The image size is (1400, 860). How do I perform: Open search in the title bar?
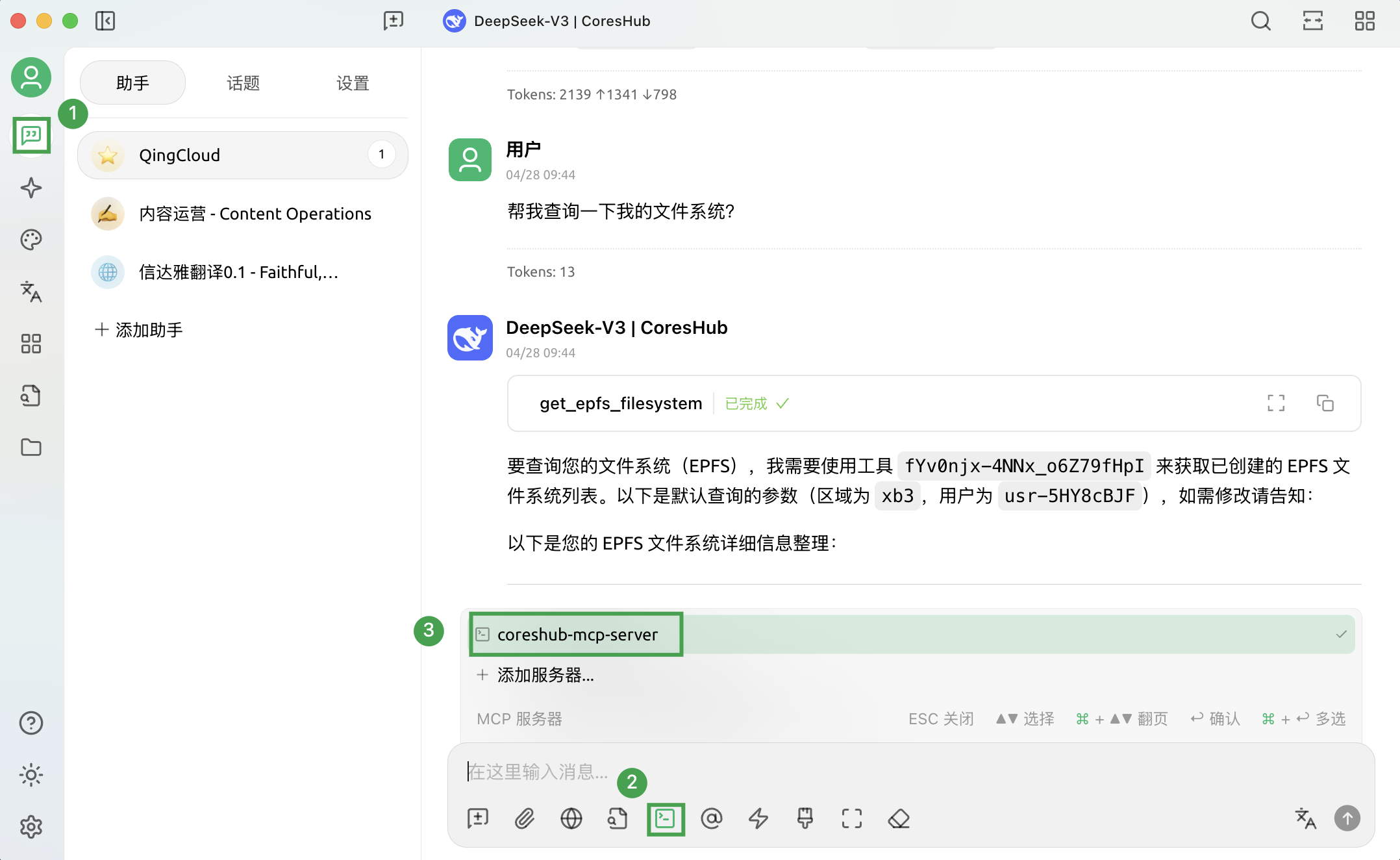coord(1261,21)
